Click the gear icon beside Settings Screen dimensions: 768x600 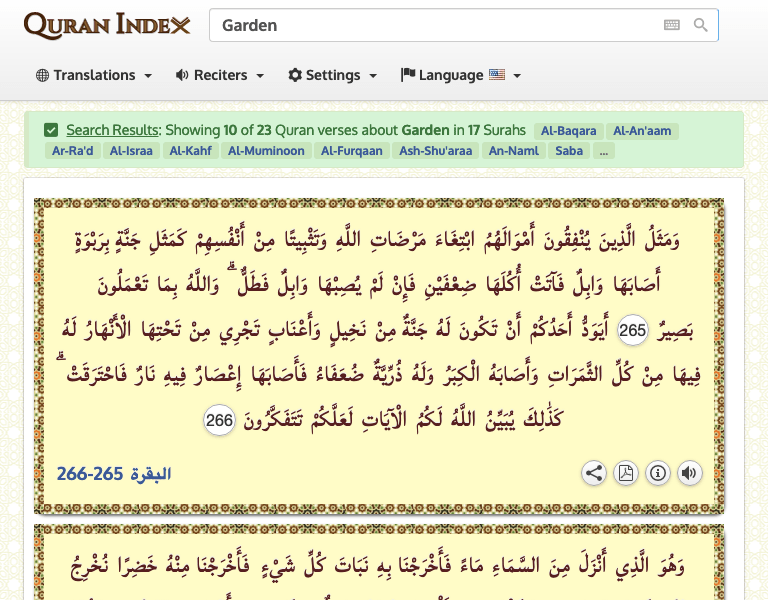tap(295, 75)
